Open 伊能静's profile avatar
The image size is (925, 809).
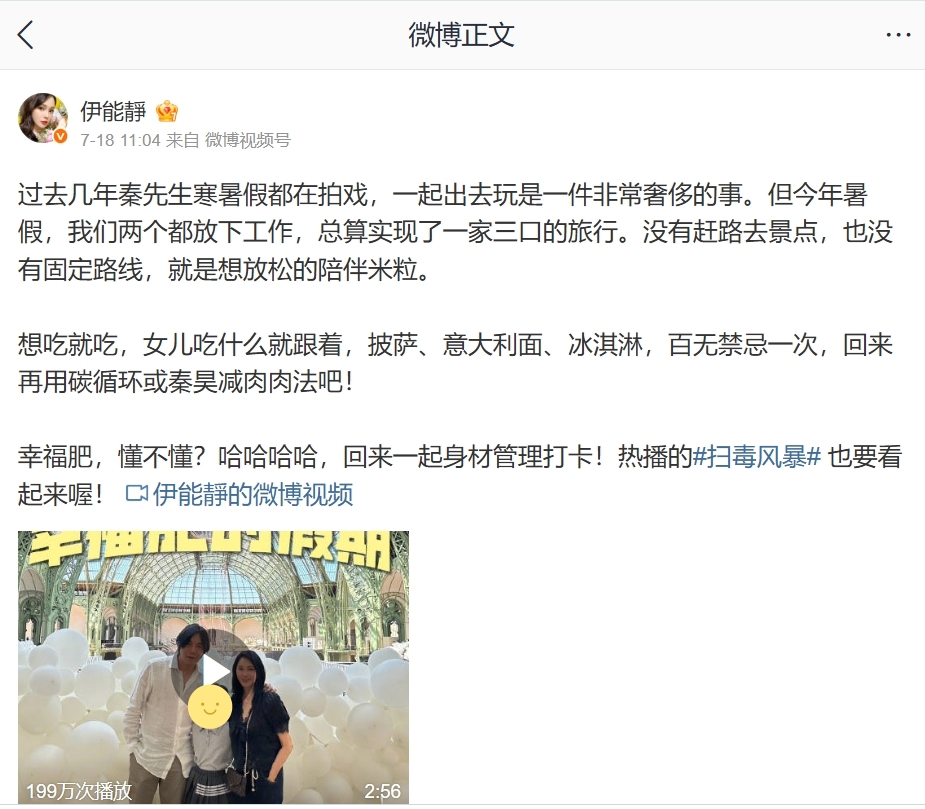pyautogui.click(x=43, y=118)
